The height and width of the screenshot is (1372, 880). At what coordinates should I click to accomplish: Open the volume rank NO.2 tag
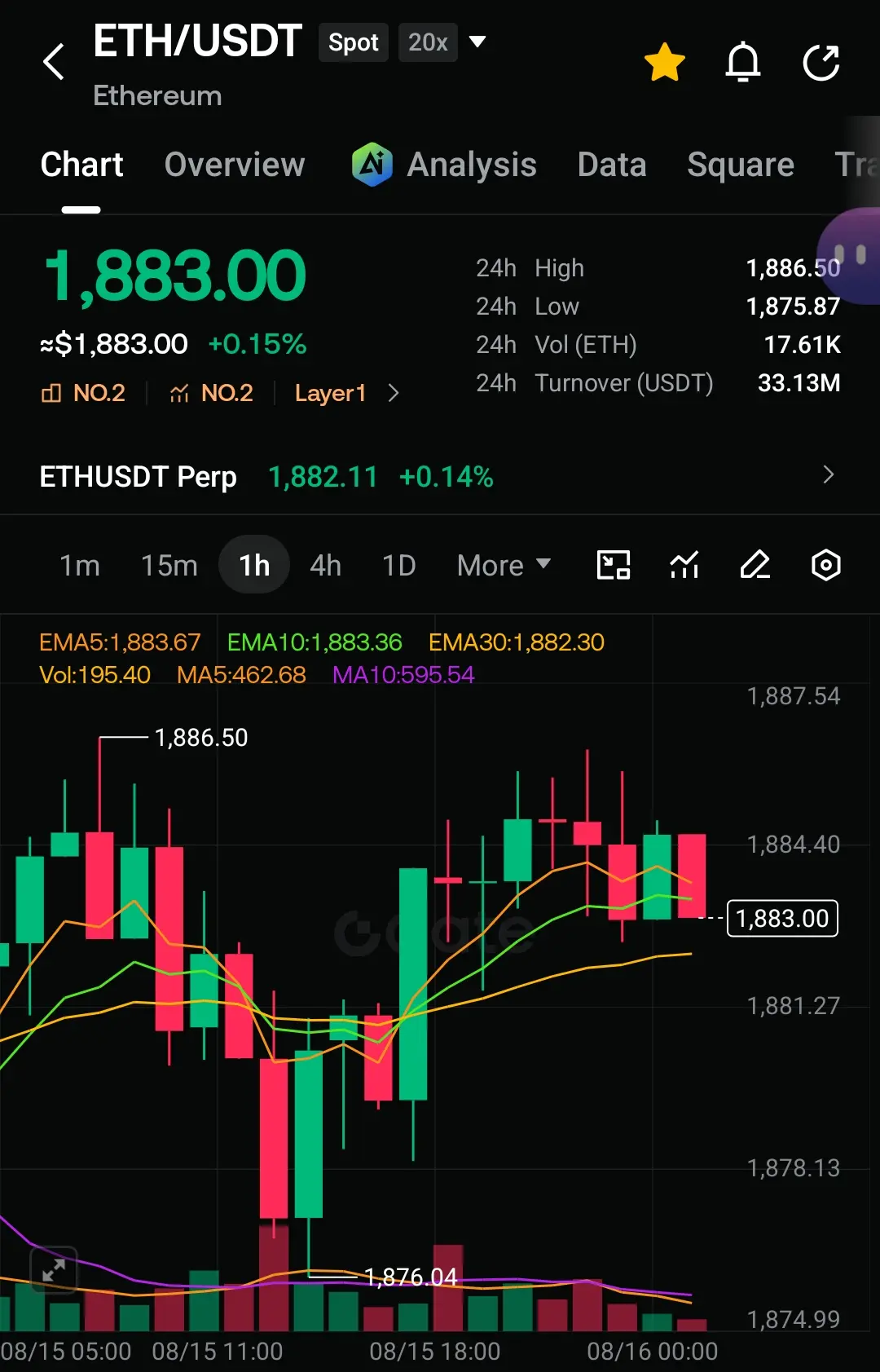point(211,393)
